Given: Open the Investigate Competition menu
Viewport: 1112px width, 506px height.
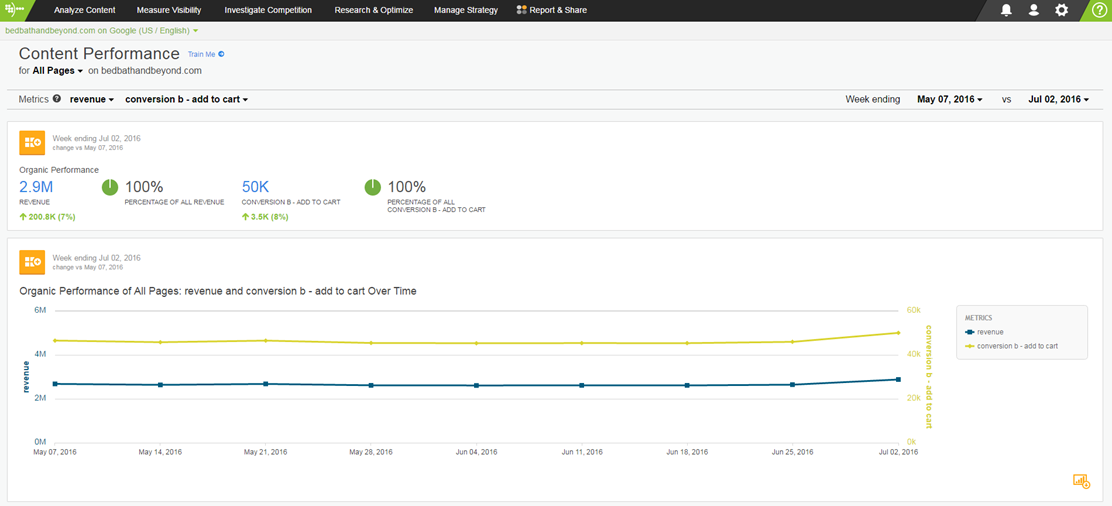Looking at the screenshot, I should click(268, 11).
